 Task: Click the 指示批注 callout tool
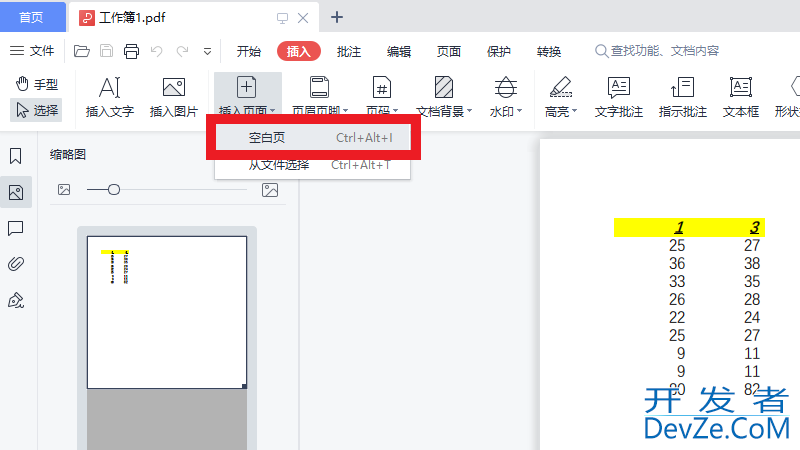tap(683, 97)
